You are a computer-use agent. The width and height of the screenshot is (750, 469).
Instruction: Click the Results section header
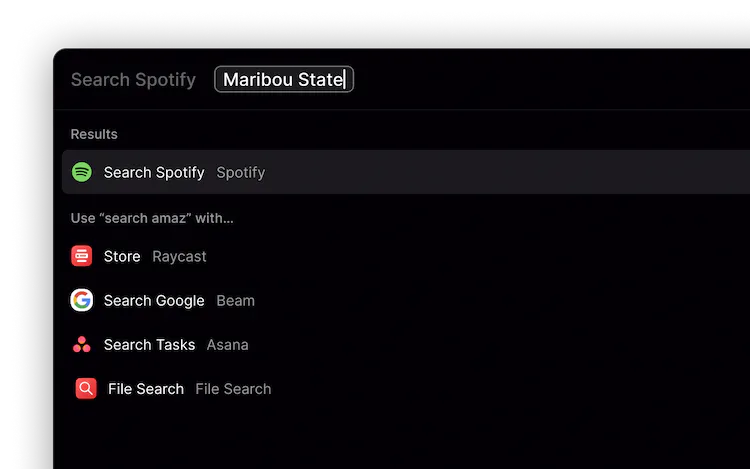coord(94,134)
